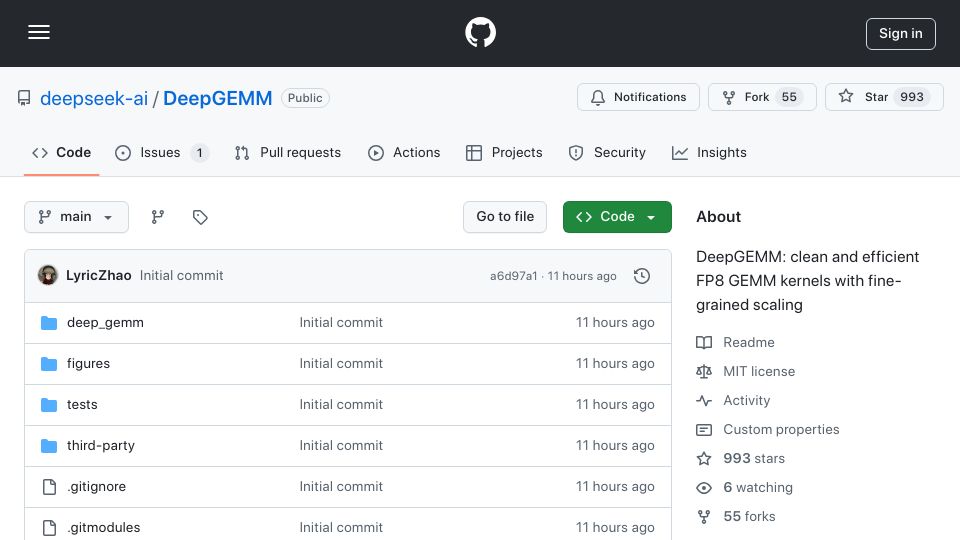Open the figures folder
This screenshot has width=960, height=540.
tap(88, 364)
